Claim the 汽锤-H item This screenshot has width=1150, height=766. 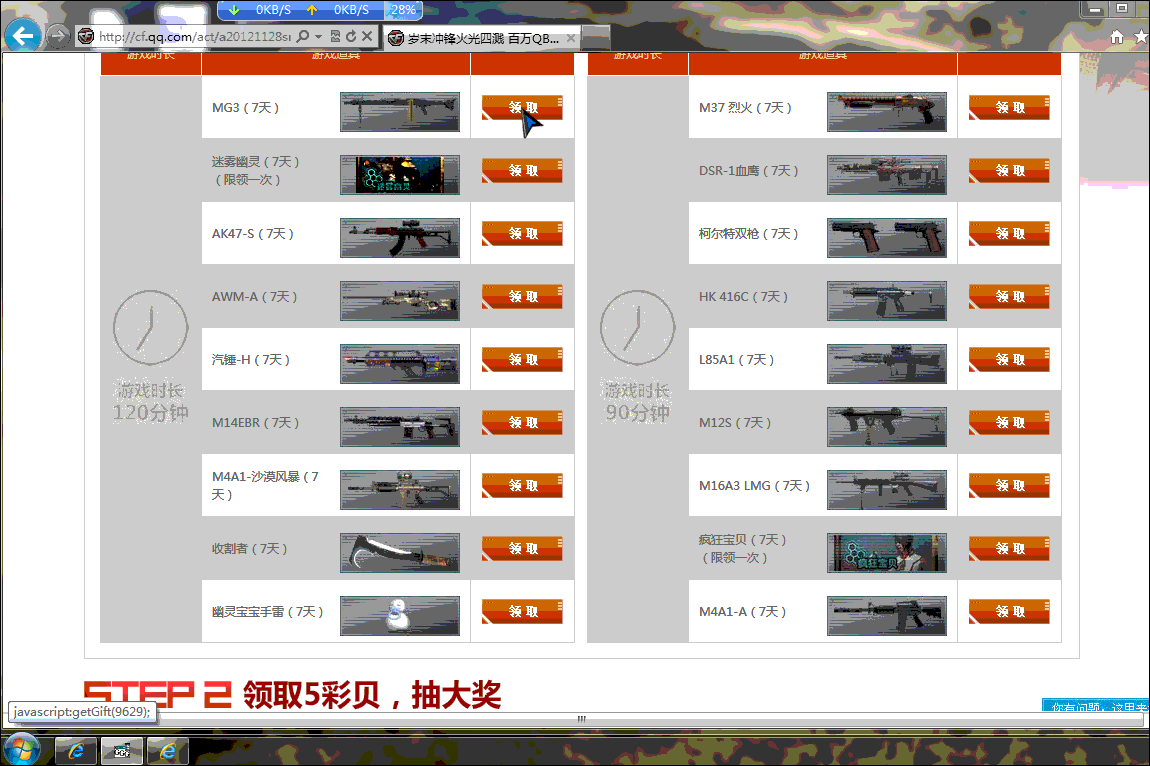coord(522,360)
